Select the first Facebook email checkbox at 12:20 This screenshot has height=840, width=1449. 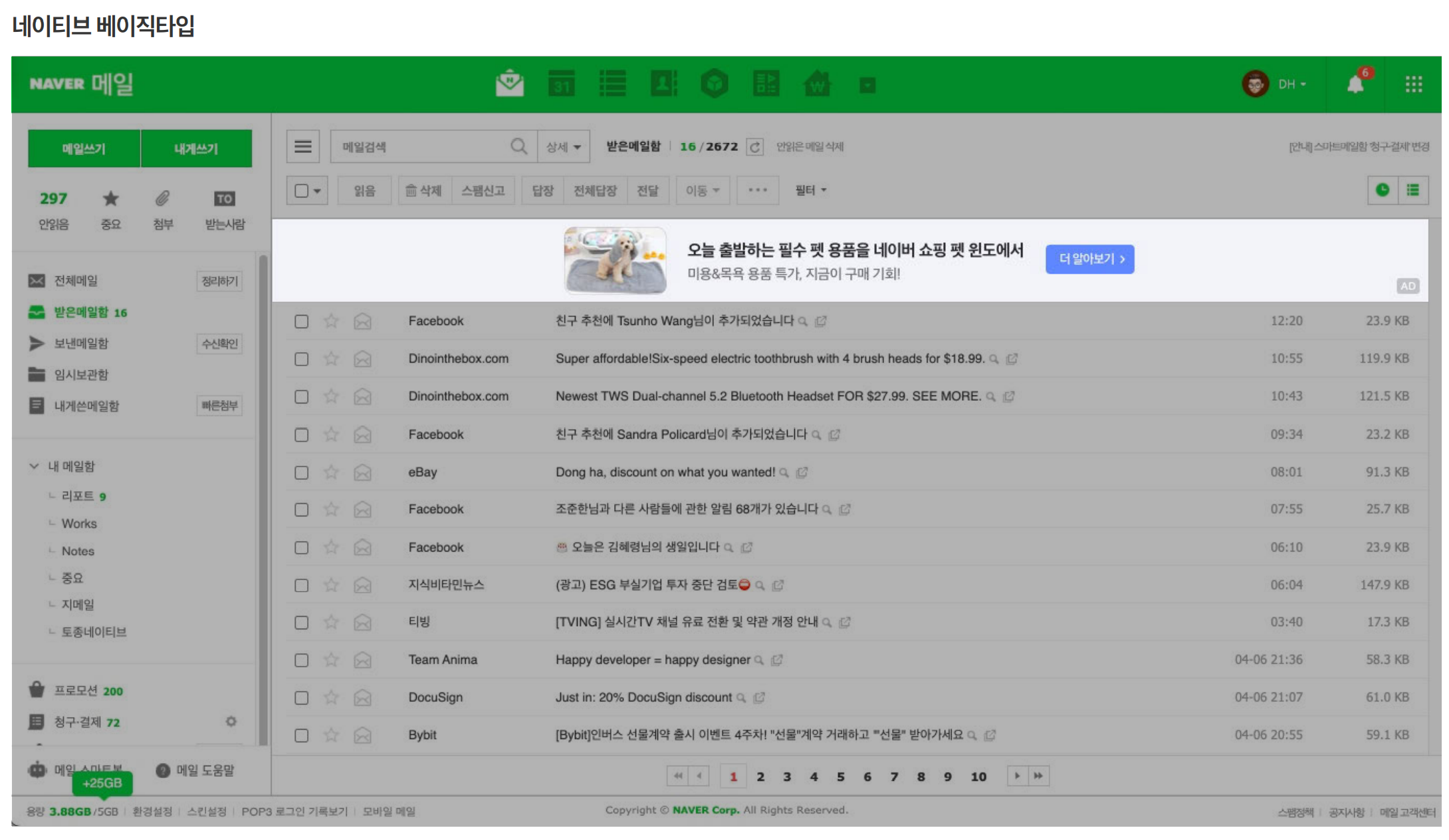click(302, 322)
